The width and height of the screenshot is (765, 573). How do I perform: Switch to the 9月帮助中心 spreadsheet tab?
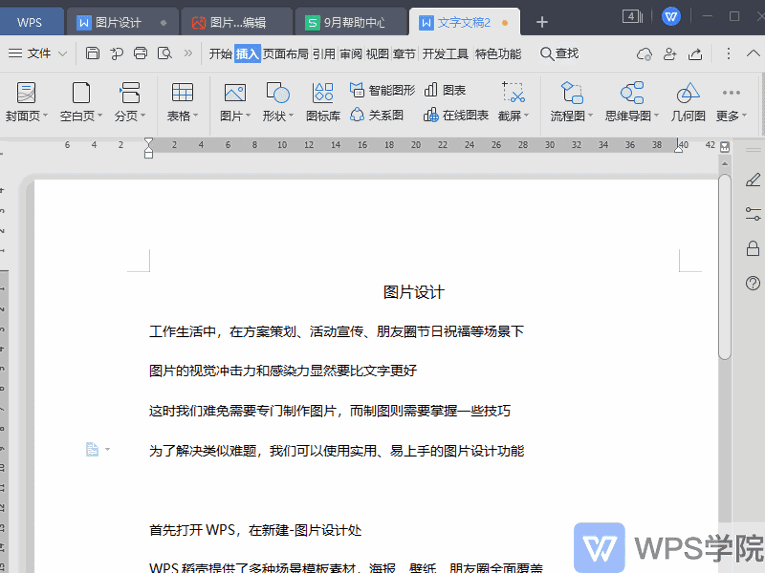coord(351,22)
